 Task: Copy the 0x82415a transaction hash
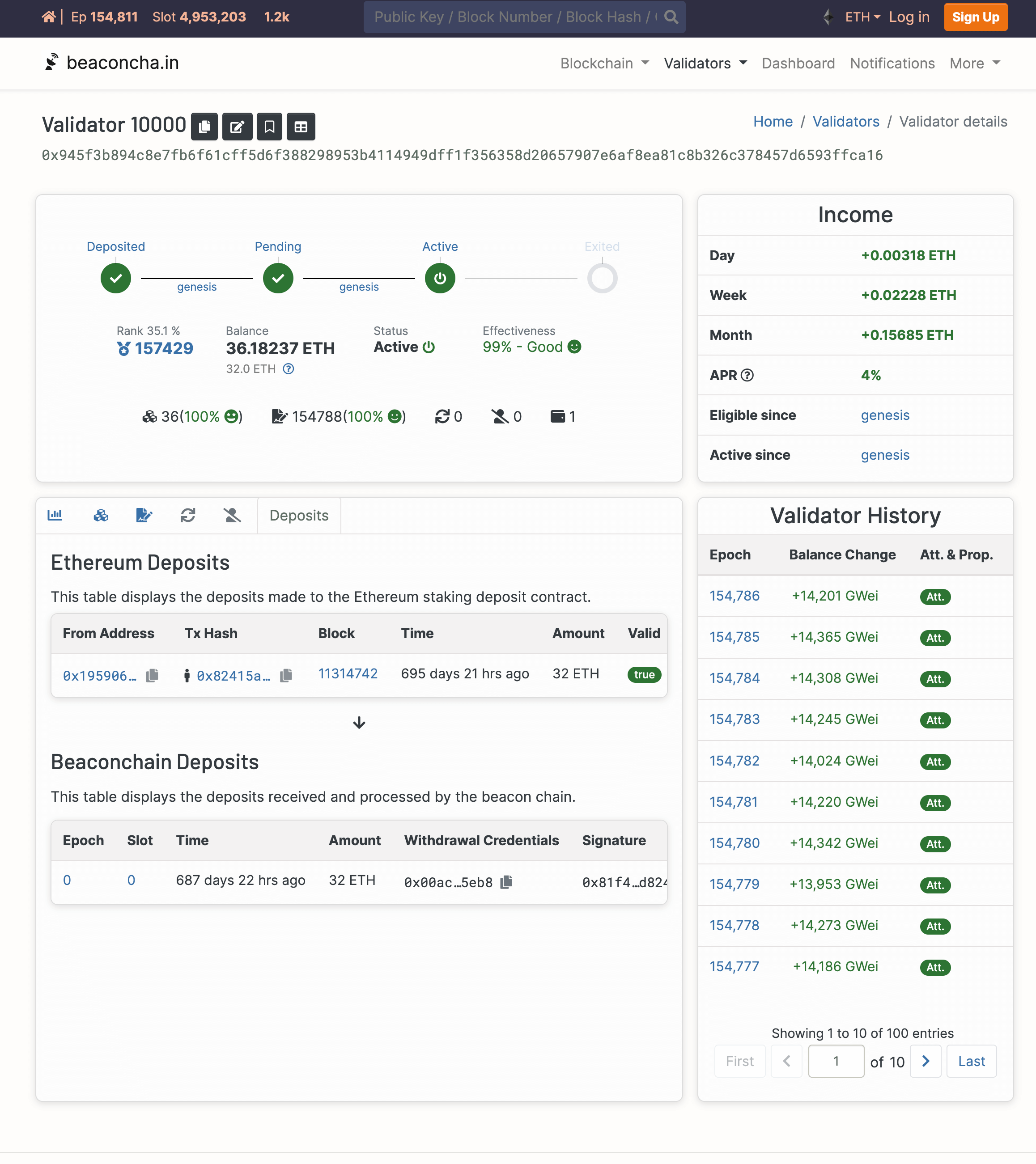(286, 675)
